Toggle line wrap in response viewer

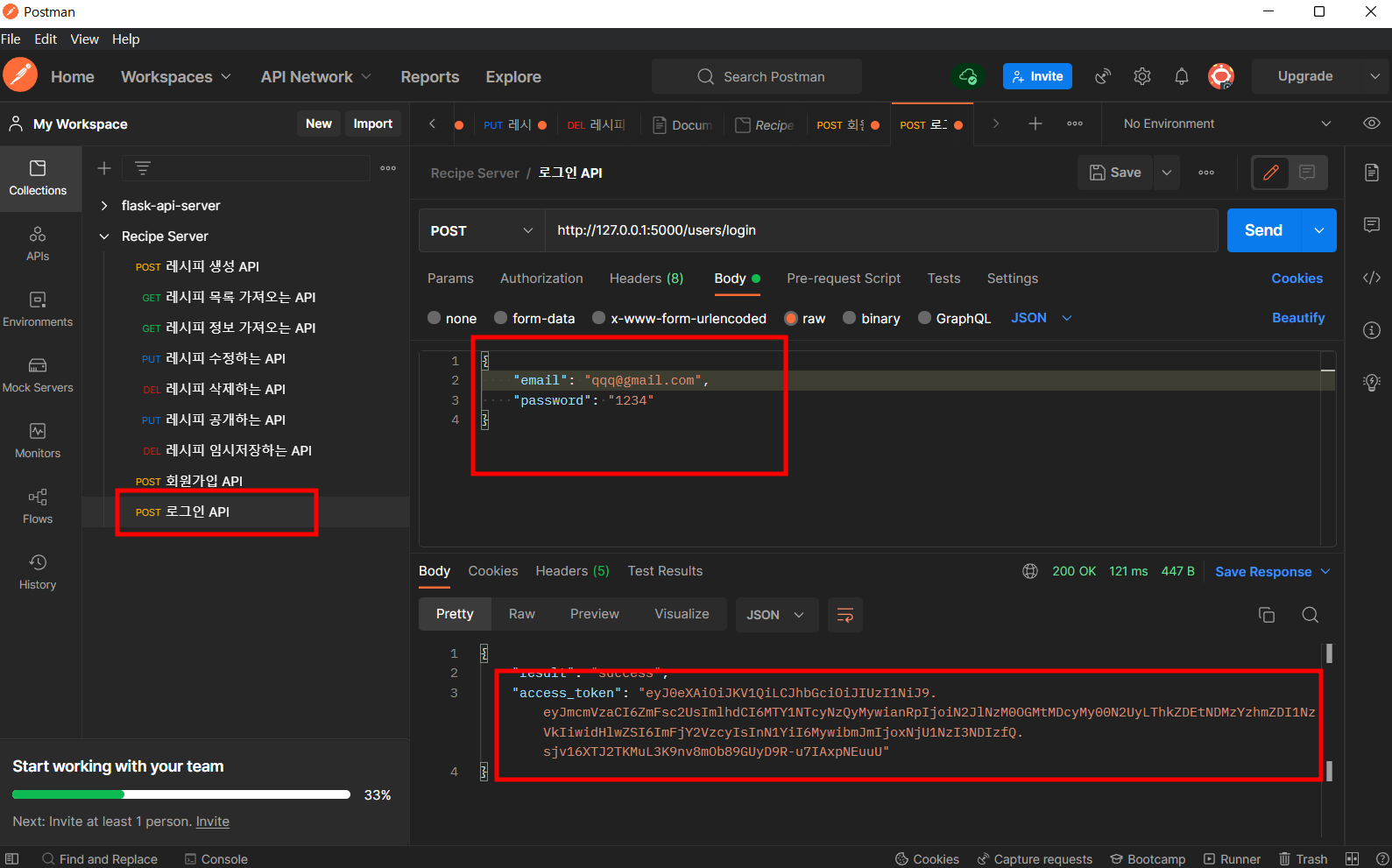pyautogui.click(x=845, y=615)
